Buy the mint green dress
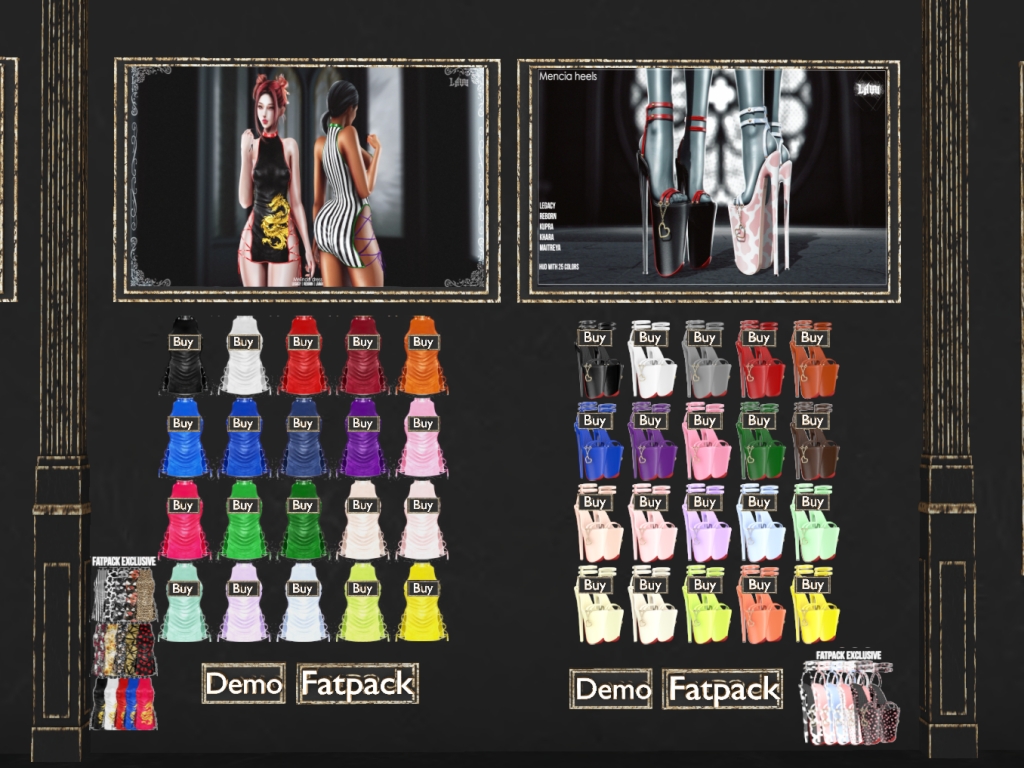 (184, 589)
